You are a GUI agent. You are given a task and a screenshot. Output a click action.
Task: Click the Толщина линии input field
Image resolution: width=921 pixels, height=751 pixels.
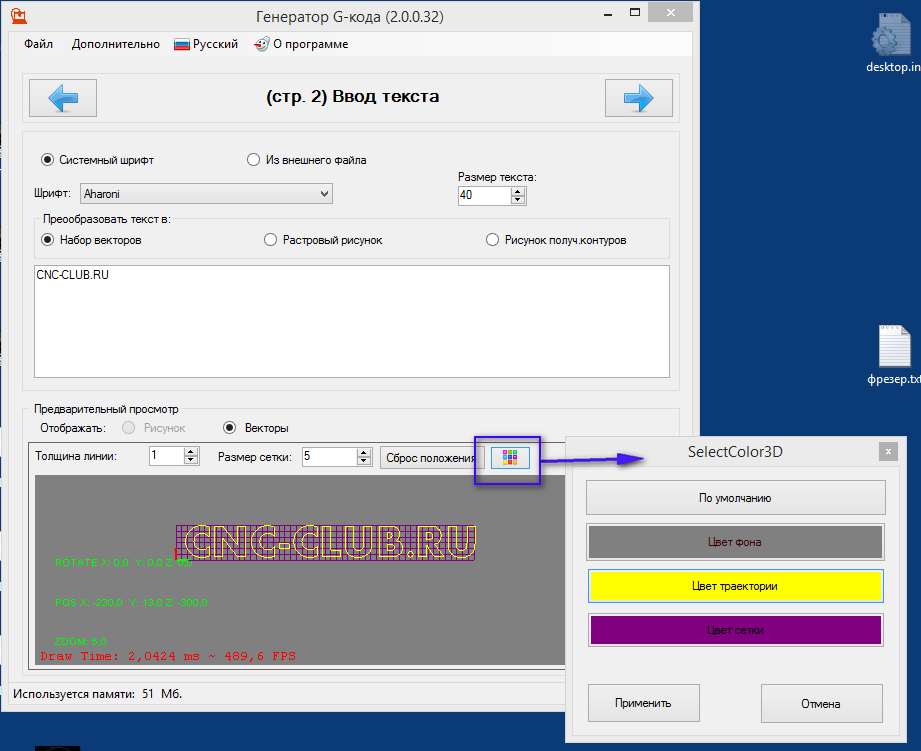pos(167,456)
